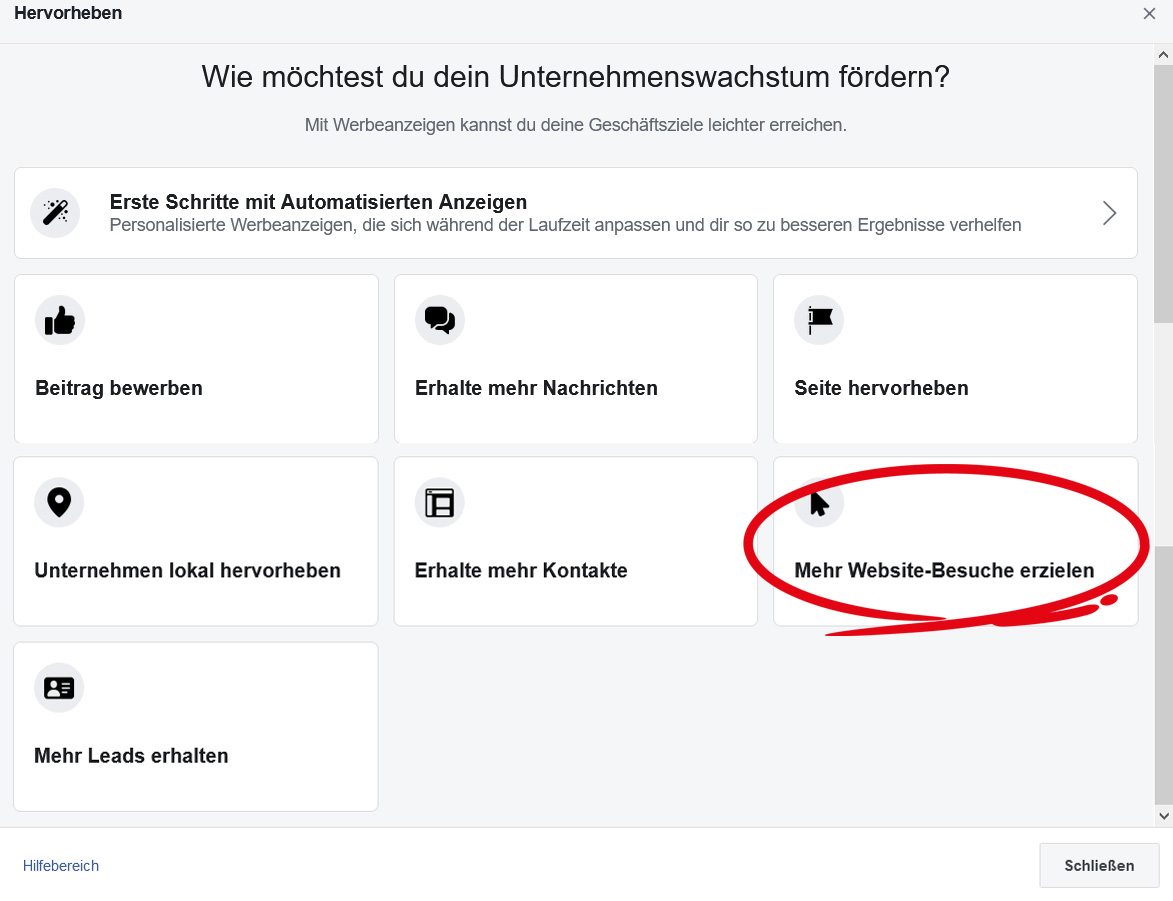
Task: Select "Erhalte mehr Nachrichten" goal
Action: coord(536,388)
